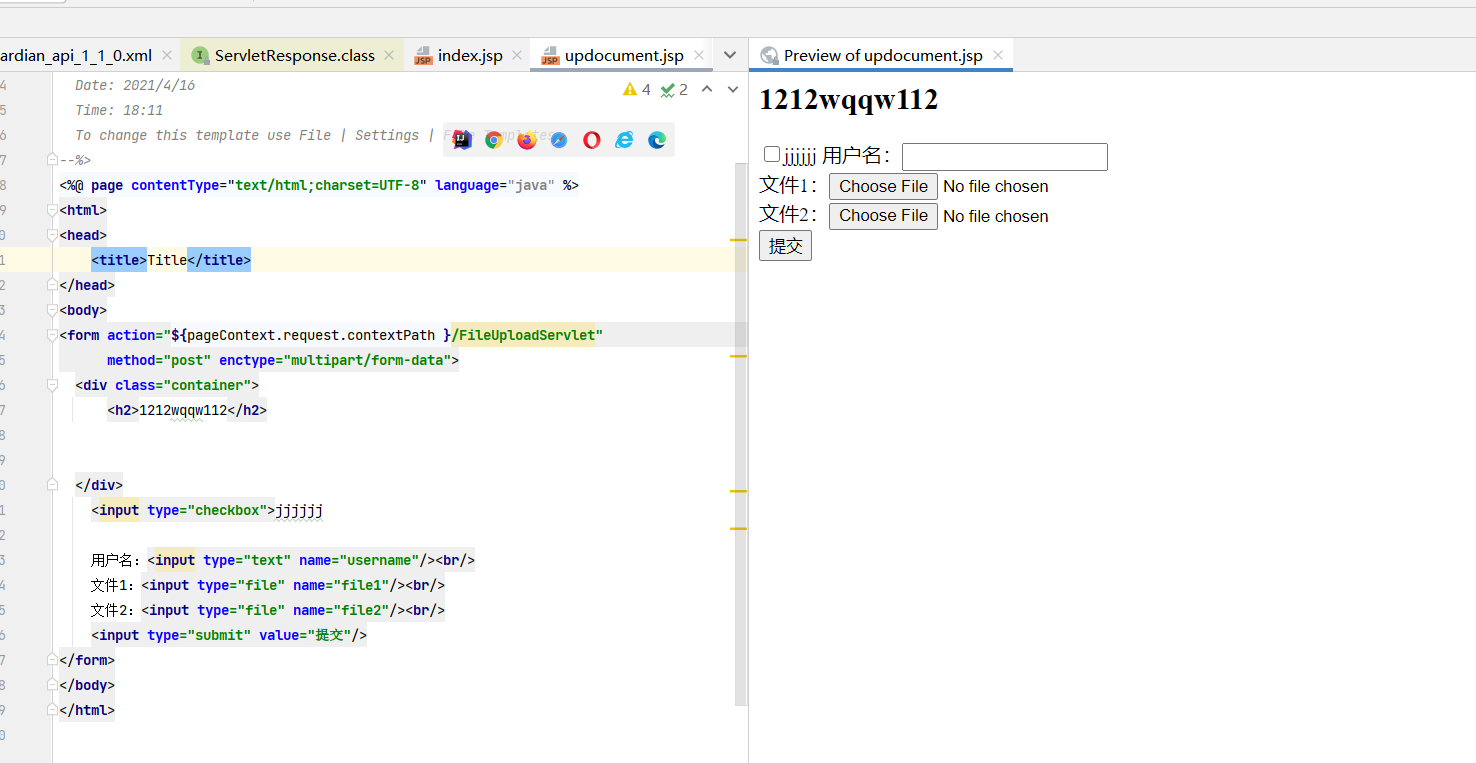Close the ardian_api_1_1_0.xml tab
The width and height of the screenshot is (1476, 763).
point(167,56)
